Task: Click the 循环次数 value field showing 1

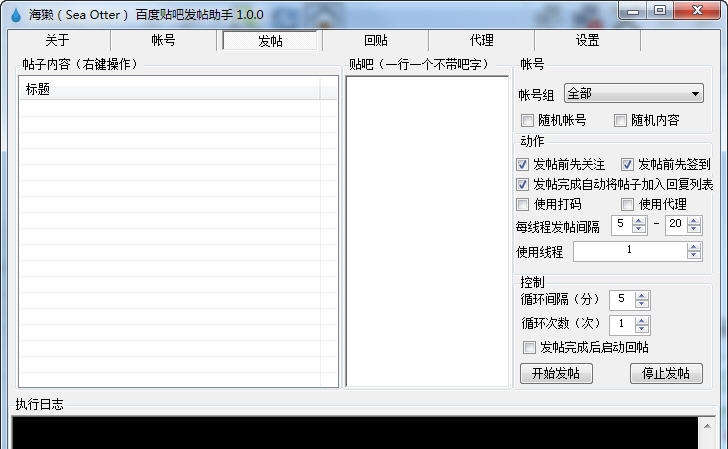Action: (622, 325)
